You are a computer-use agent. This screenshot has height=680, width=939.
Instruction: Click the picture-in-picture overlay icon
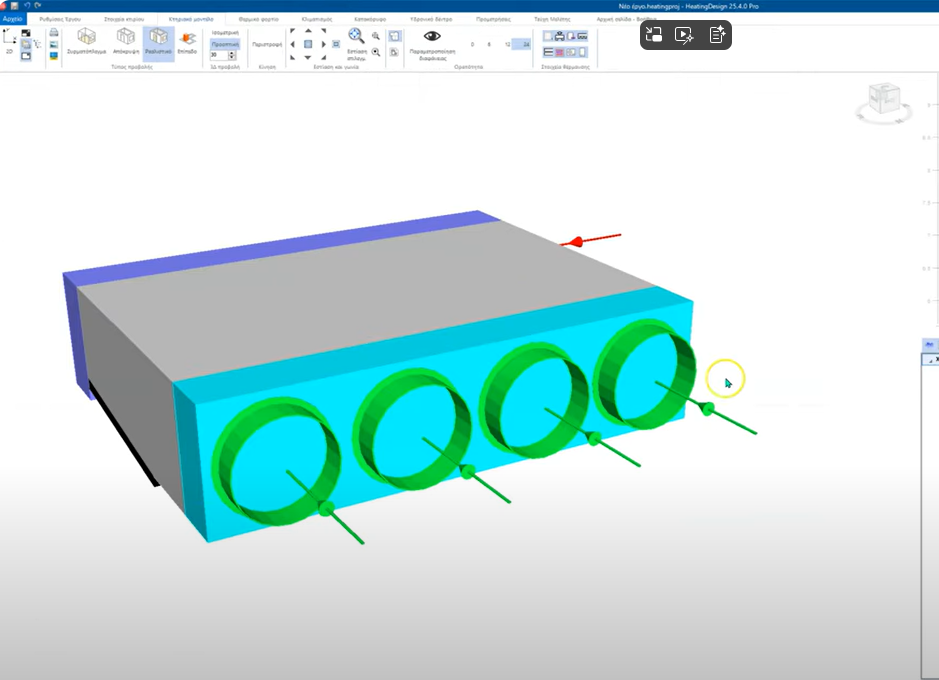654,35
